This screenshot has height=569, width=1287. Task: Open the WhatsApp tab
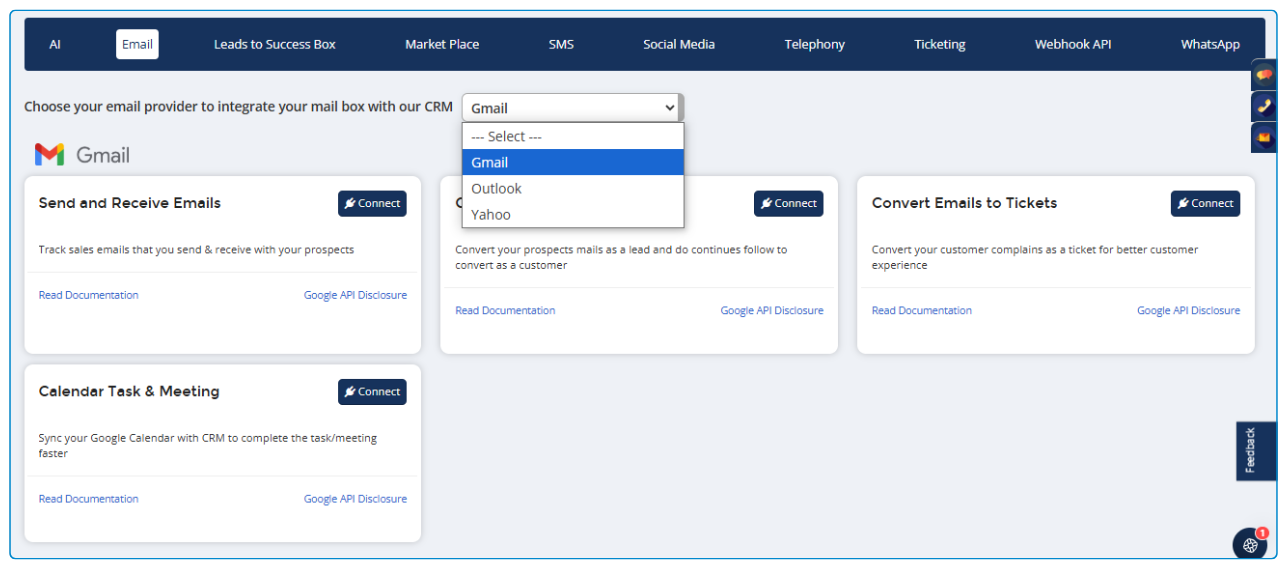(1210, 44)
